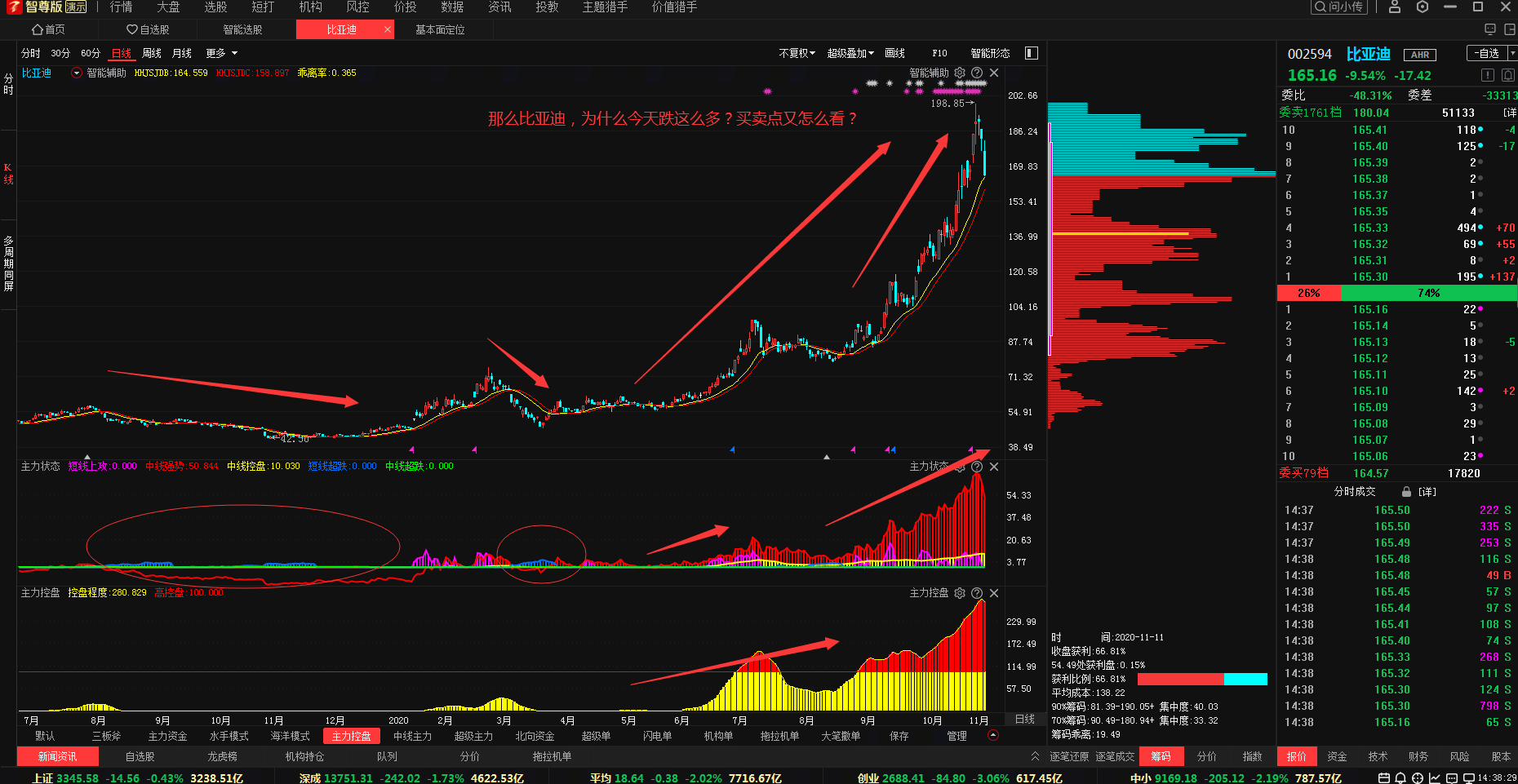This screenshot has height=784, width=1518.
Task: Switch chart to 60分 period
Action: (91, 53)
